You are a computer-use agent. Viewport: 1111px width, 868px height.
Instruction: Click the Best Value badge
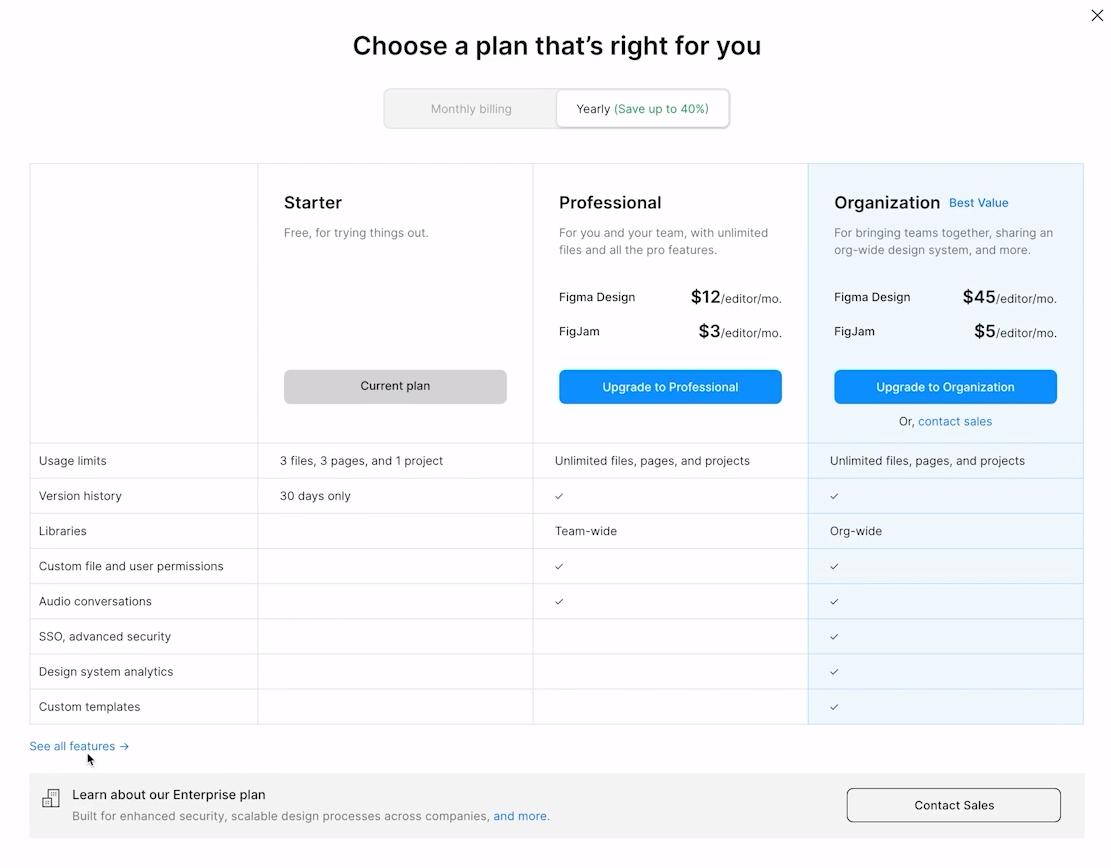click(978, 203)
